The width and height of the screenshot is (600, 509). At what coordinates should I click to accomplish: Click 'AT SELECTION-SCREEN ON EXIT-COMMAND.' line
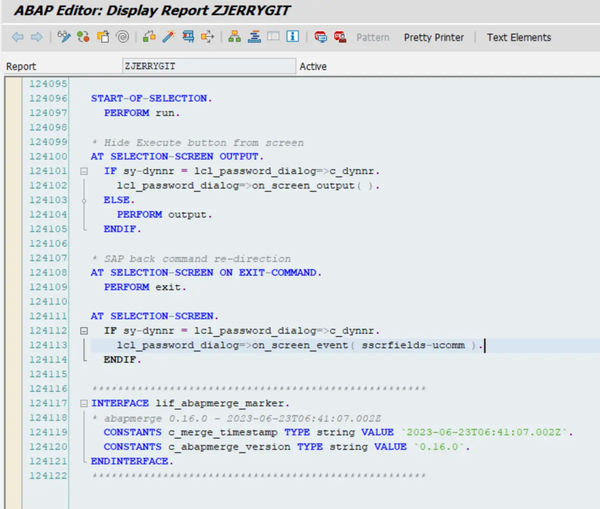206,272
